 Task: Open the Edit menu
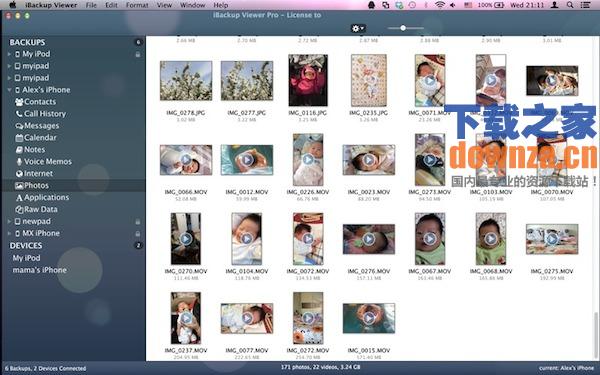111,5
